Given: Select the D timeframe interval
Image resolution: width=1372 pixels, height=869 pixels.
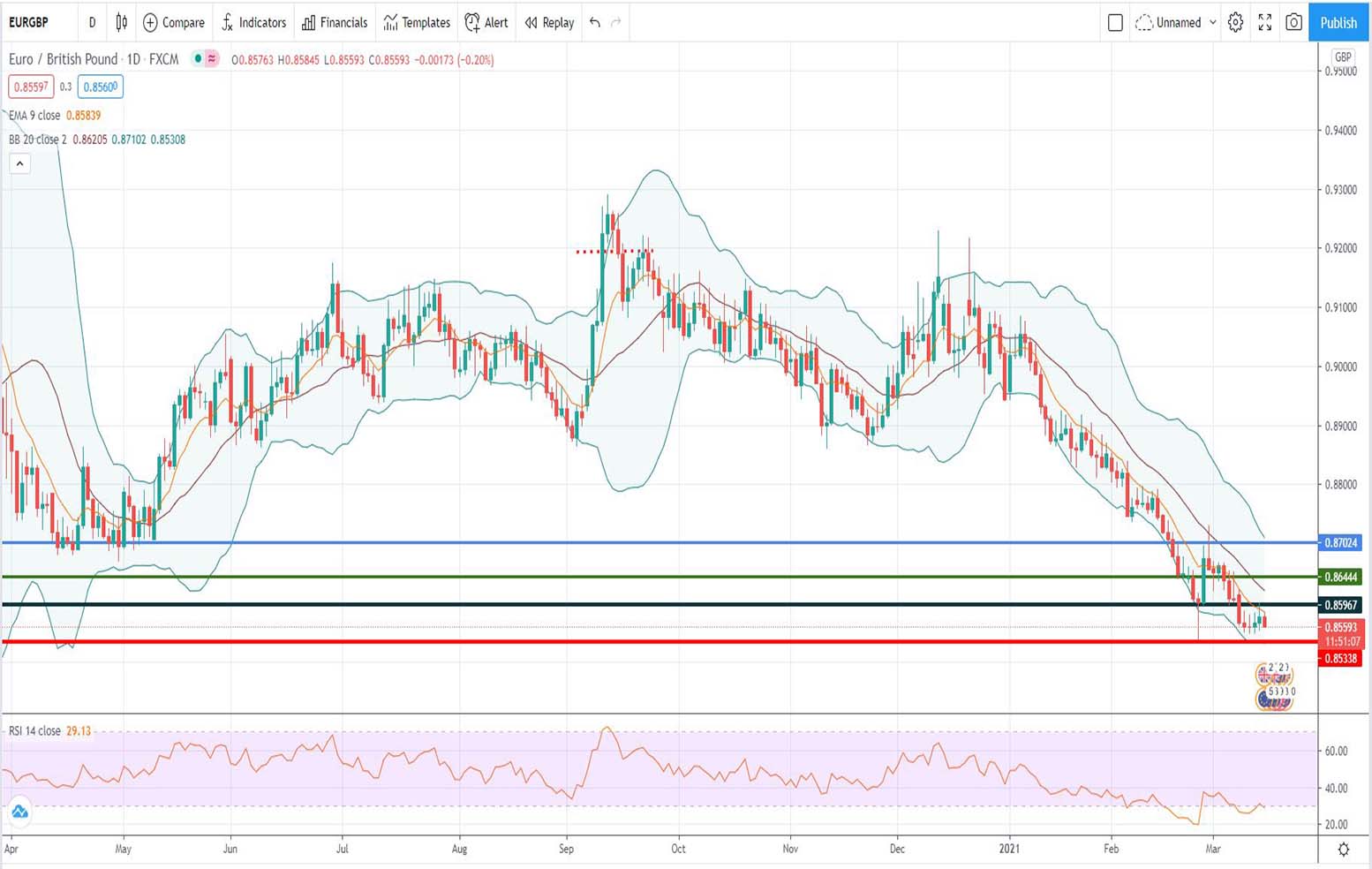Looking at the screenshot, I should click(92, 23).
